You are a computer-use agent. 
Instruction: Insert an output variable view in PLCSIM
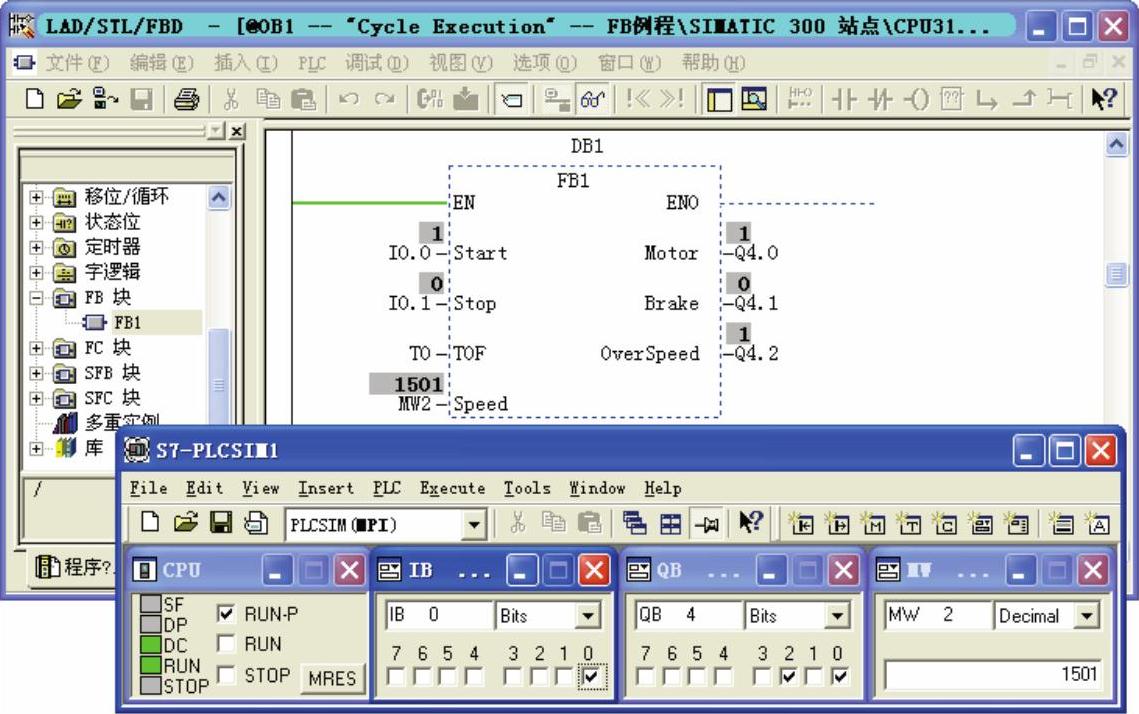click(x=838, y=522)
